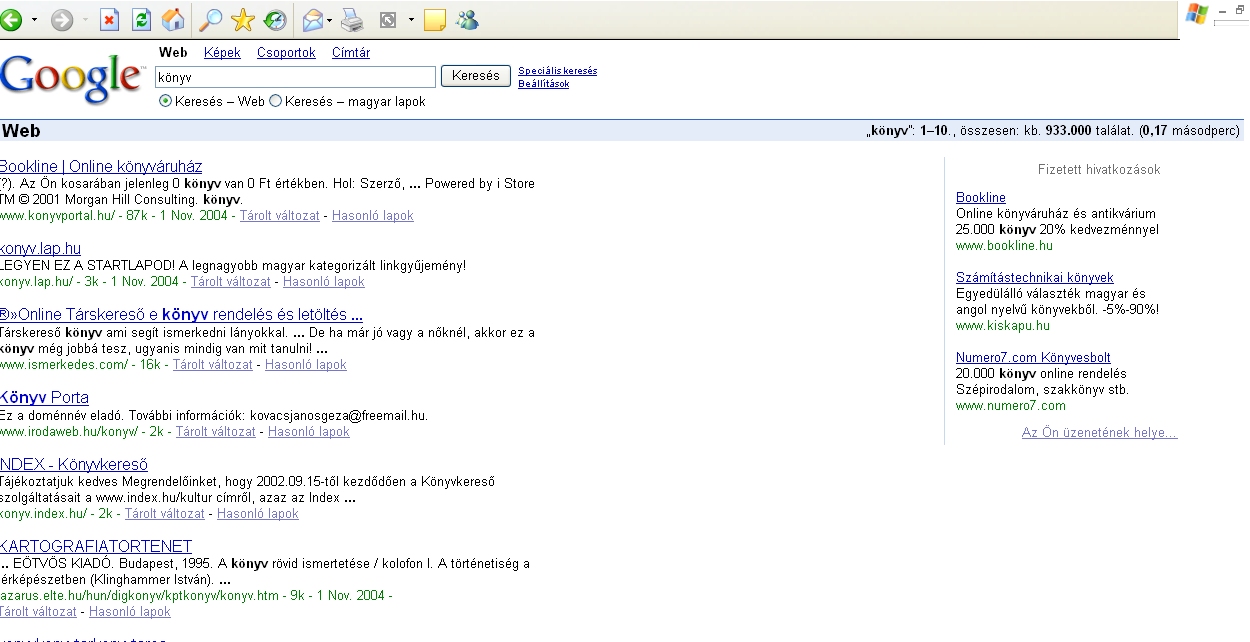Print the page with the printer icon
Screen dimensions: 1250x642
352,19
